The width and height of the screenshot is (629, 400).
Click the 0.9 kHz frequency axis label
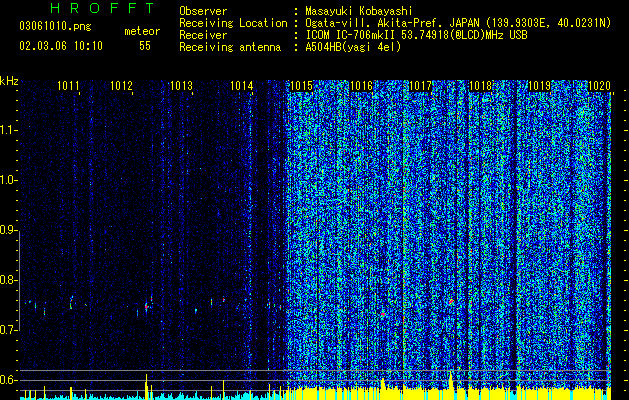[x=9, y=230]
